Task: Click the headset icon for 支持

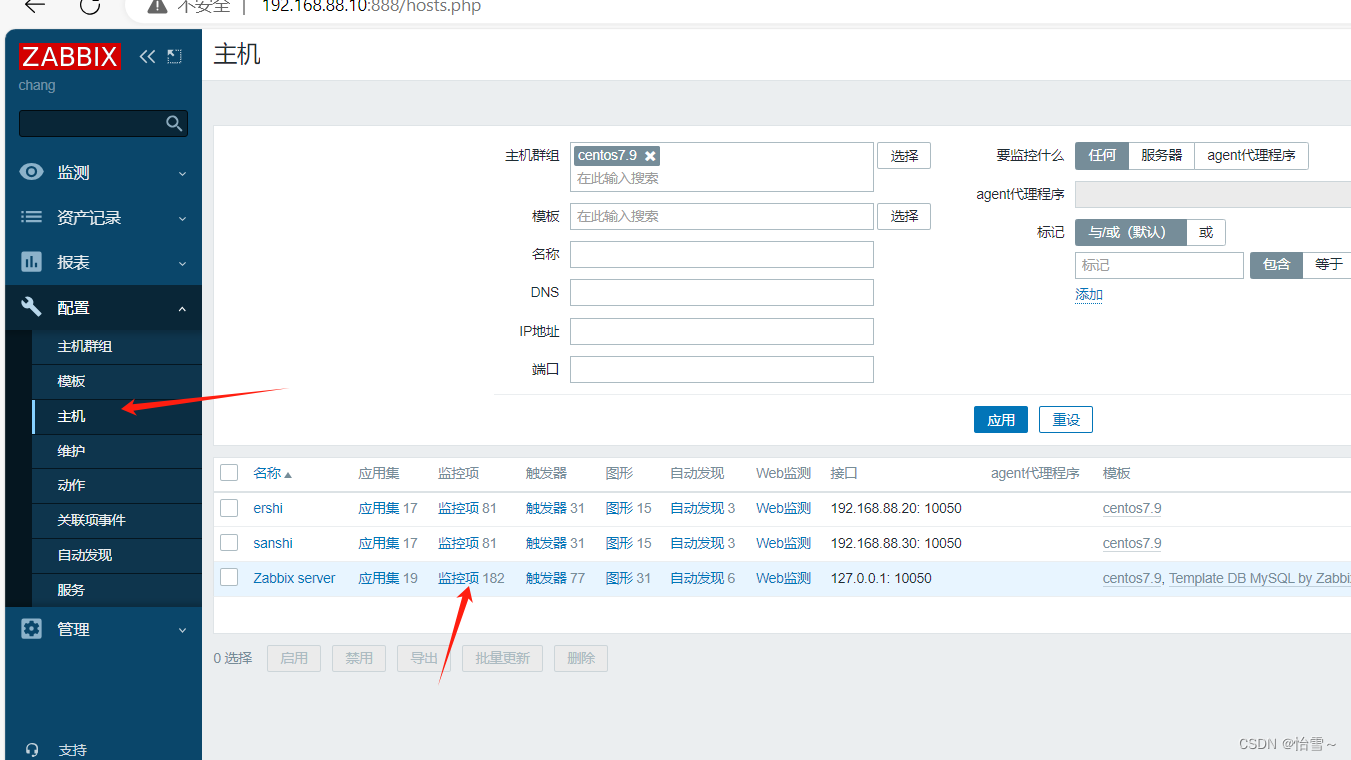Action: [x=32, y=750]
